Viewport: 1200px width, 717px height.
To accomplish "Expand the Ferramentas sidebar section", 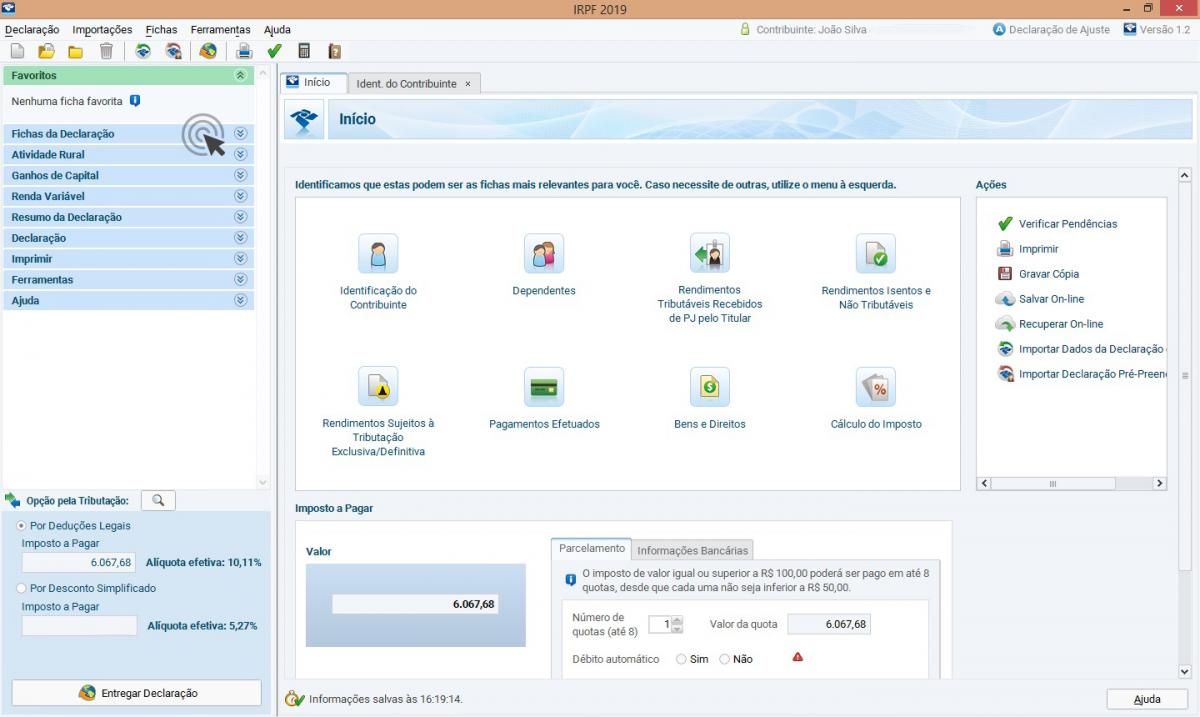I will pyautogui.click(x=240, y=280).
